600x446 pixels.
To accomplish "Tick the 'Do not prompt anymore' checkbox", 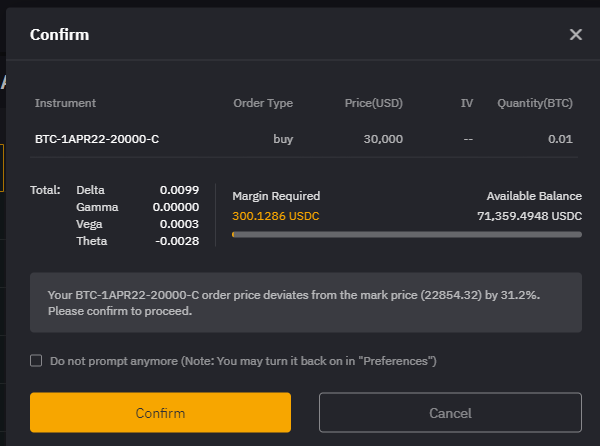I will click(x=37, y=361).
